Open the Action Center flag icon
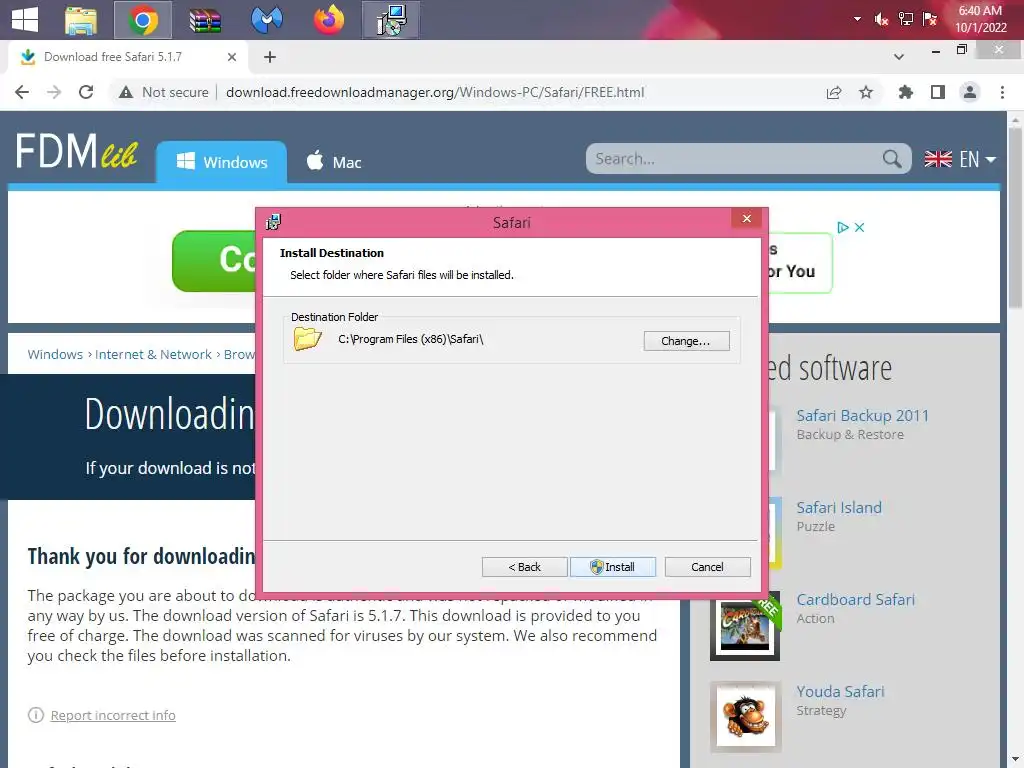Viewport: 1024px width, 768px height. pyautogui.click(x=929, y=19)
